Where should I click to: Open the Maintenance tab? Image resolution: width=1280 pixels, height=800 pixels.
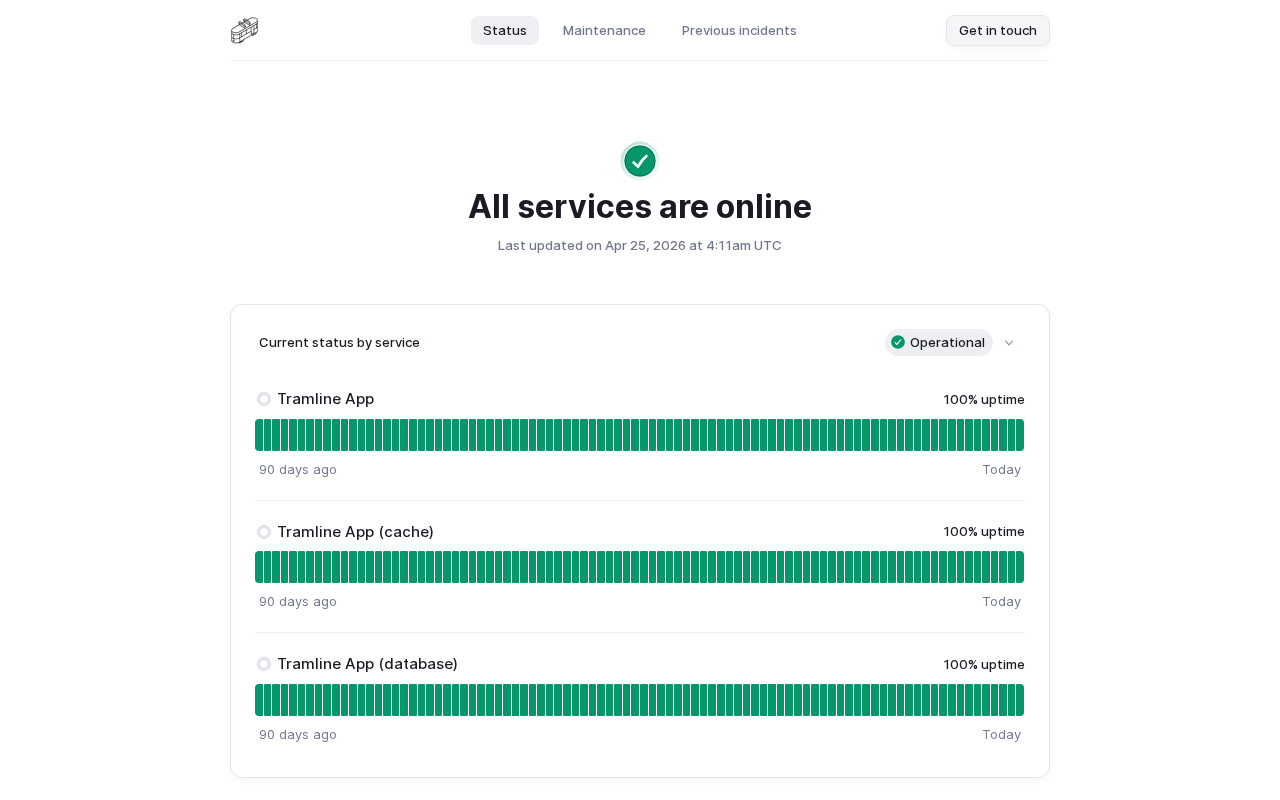coord(604,30)
